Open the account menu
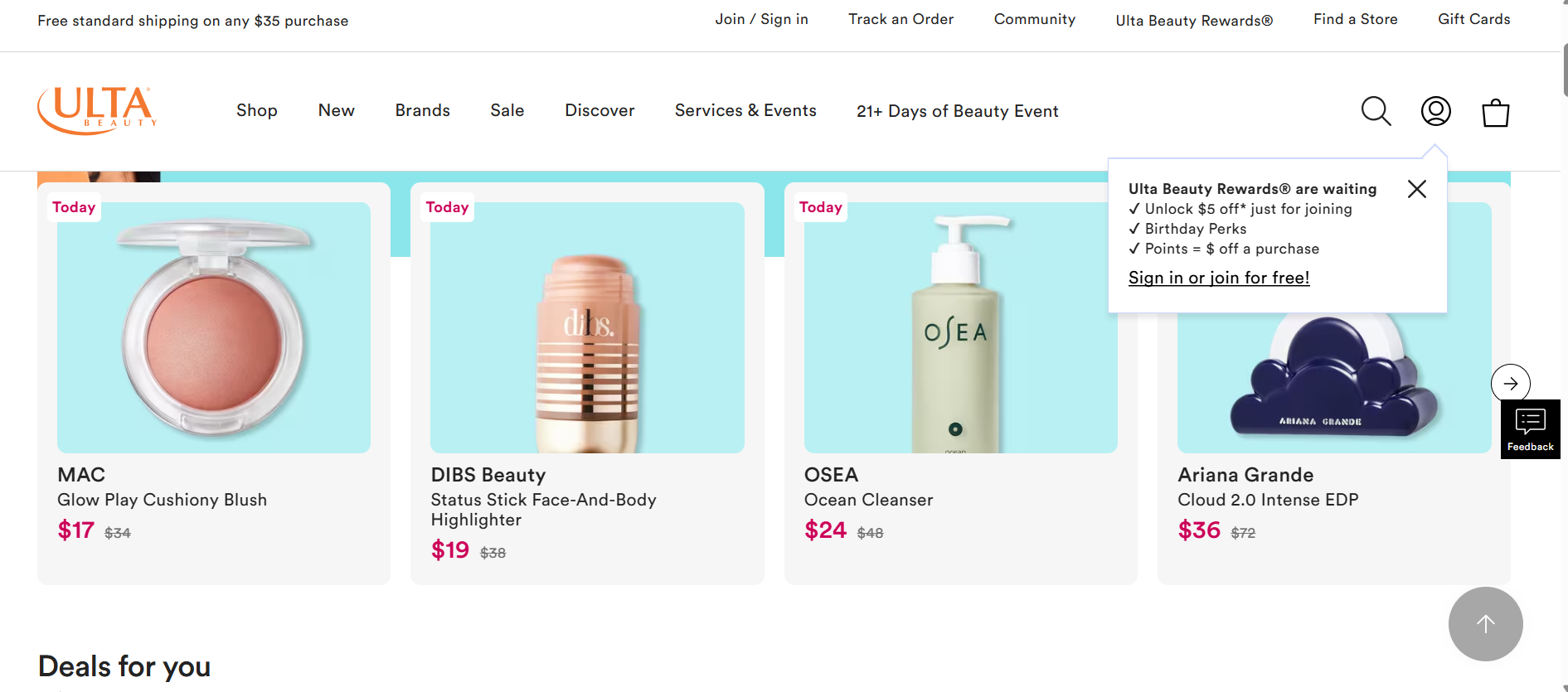The width and height of the screenshot is (1568, 692). click(x=1435, y=111)
